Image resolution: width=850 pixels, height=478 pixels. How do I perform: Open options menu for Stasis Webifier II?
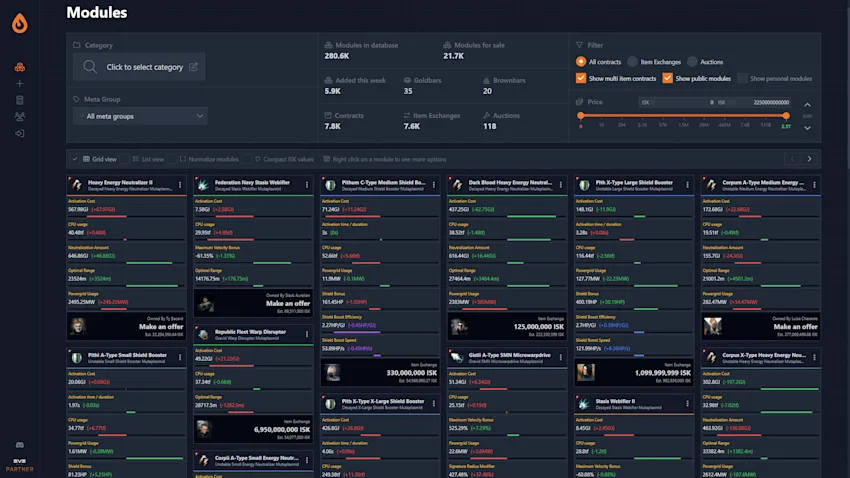[x=687, y=404]
